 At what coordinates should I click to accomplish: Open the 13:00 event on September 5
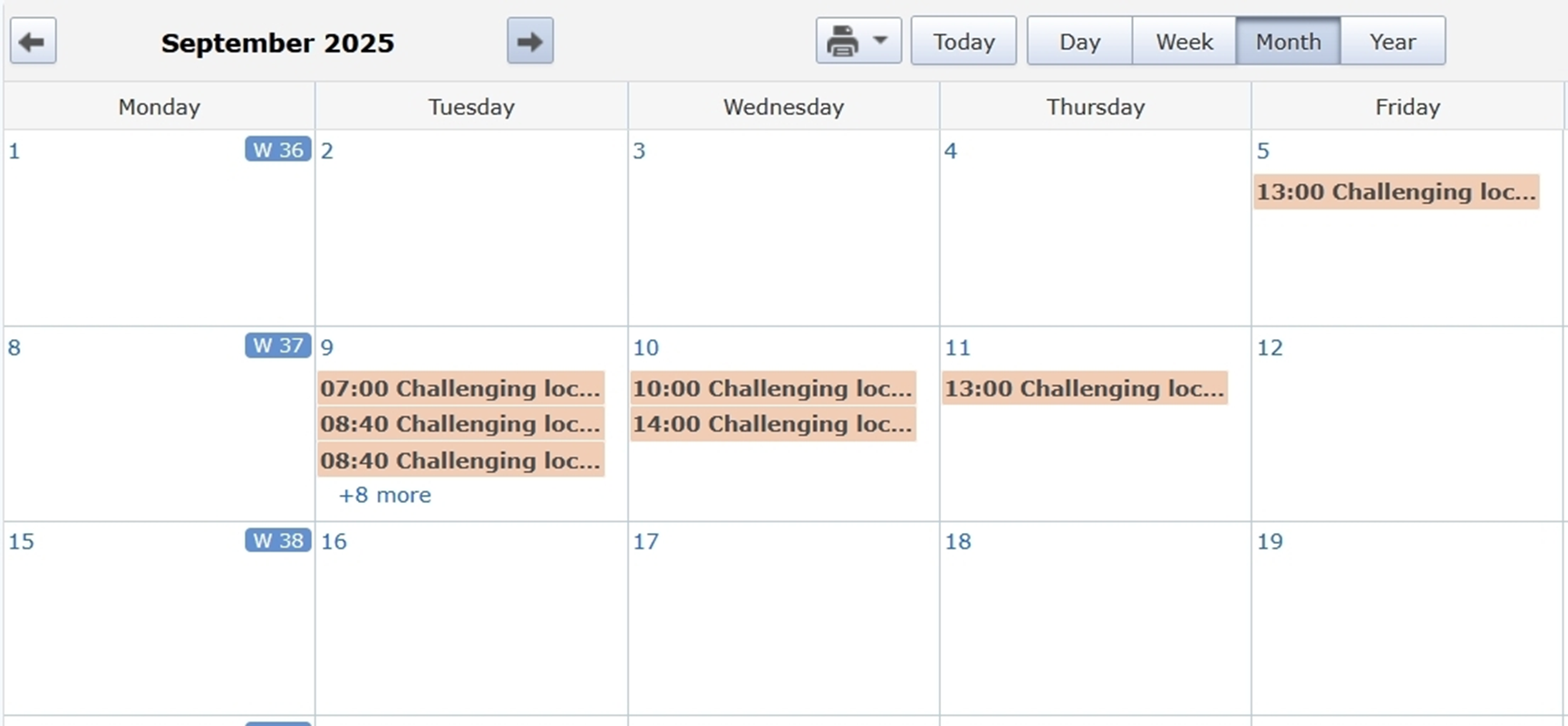click(x=1396, y=192)
